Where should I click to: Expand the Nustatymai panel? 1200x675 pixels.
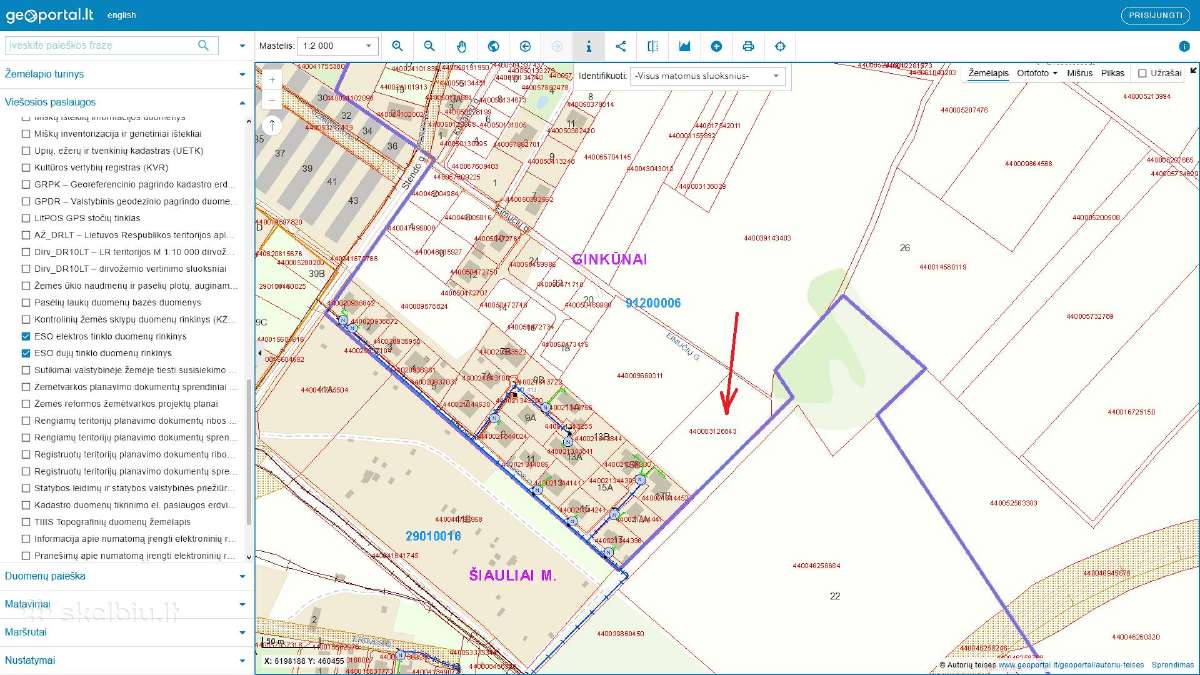[125, 660]
